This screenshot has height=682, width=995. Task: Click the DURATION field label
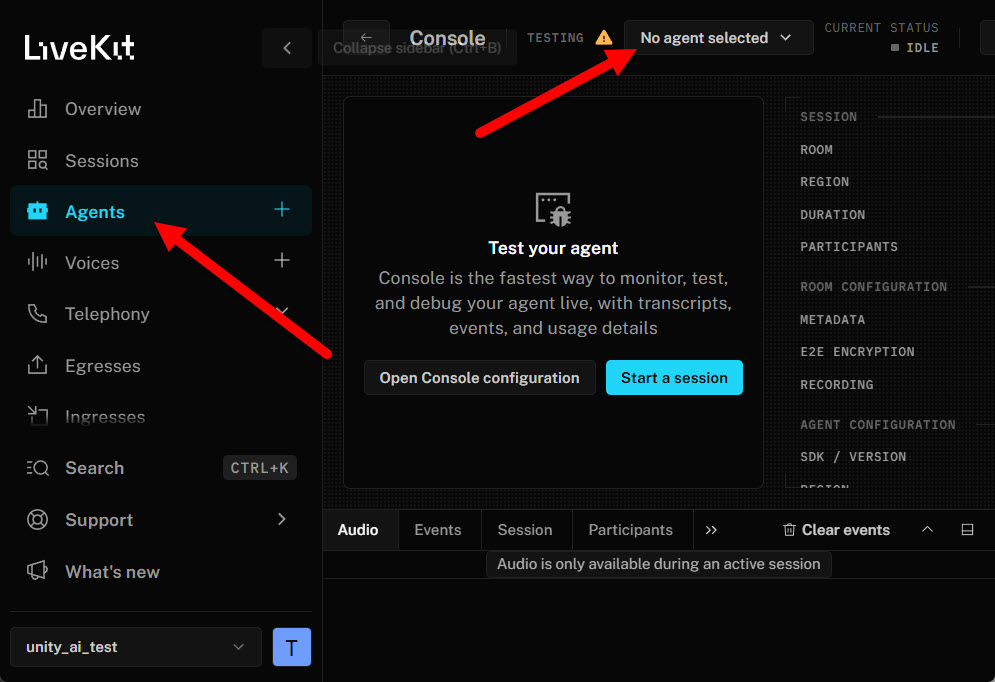(833, 214)
